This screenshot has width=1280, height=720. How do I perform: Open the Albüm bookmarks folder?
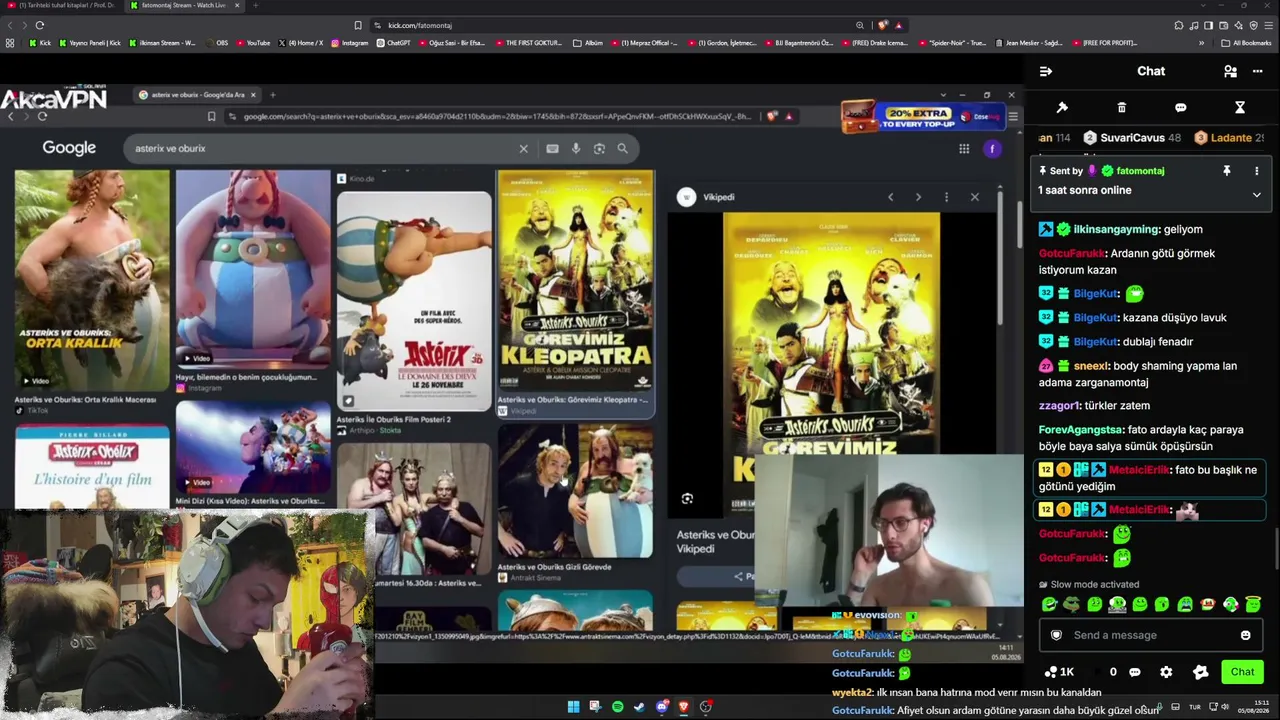(588, 43)
